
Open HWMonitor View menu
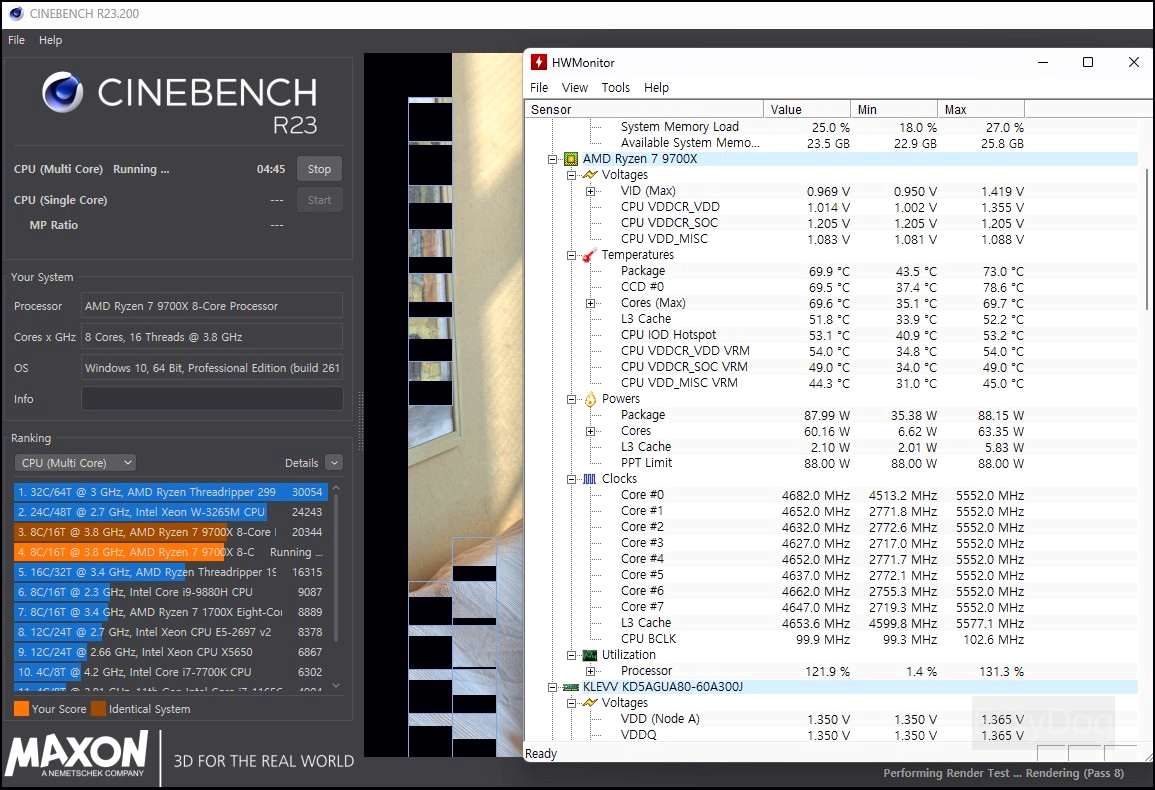[575, 88]
